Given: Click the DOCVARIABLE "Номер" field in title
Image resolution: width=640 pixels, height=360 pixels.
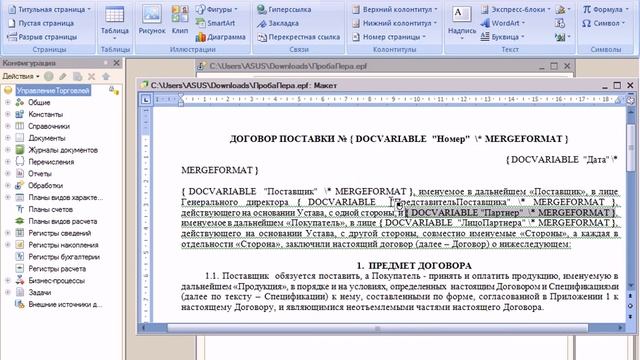Looking at the screenshot, I should [459, 139].
